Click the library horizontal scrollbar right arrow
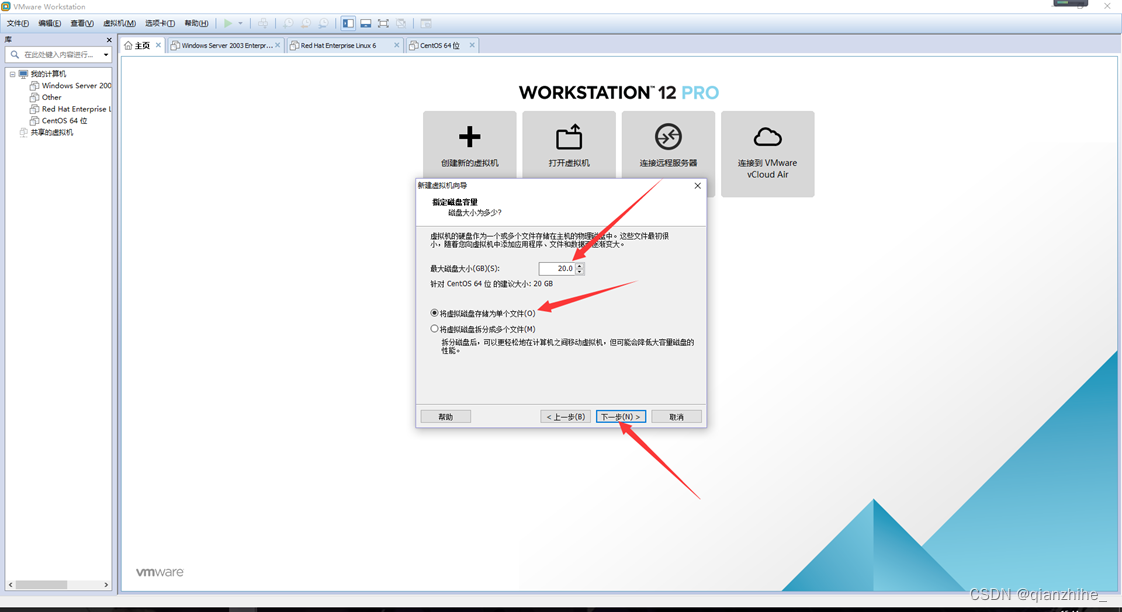The width and height of the screenshot is (1122, 612). point(107,585)
